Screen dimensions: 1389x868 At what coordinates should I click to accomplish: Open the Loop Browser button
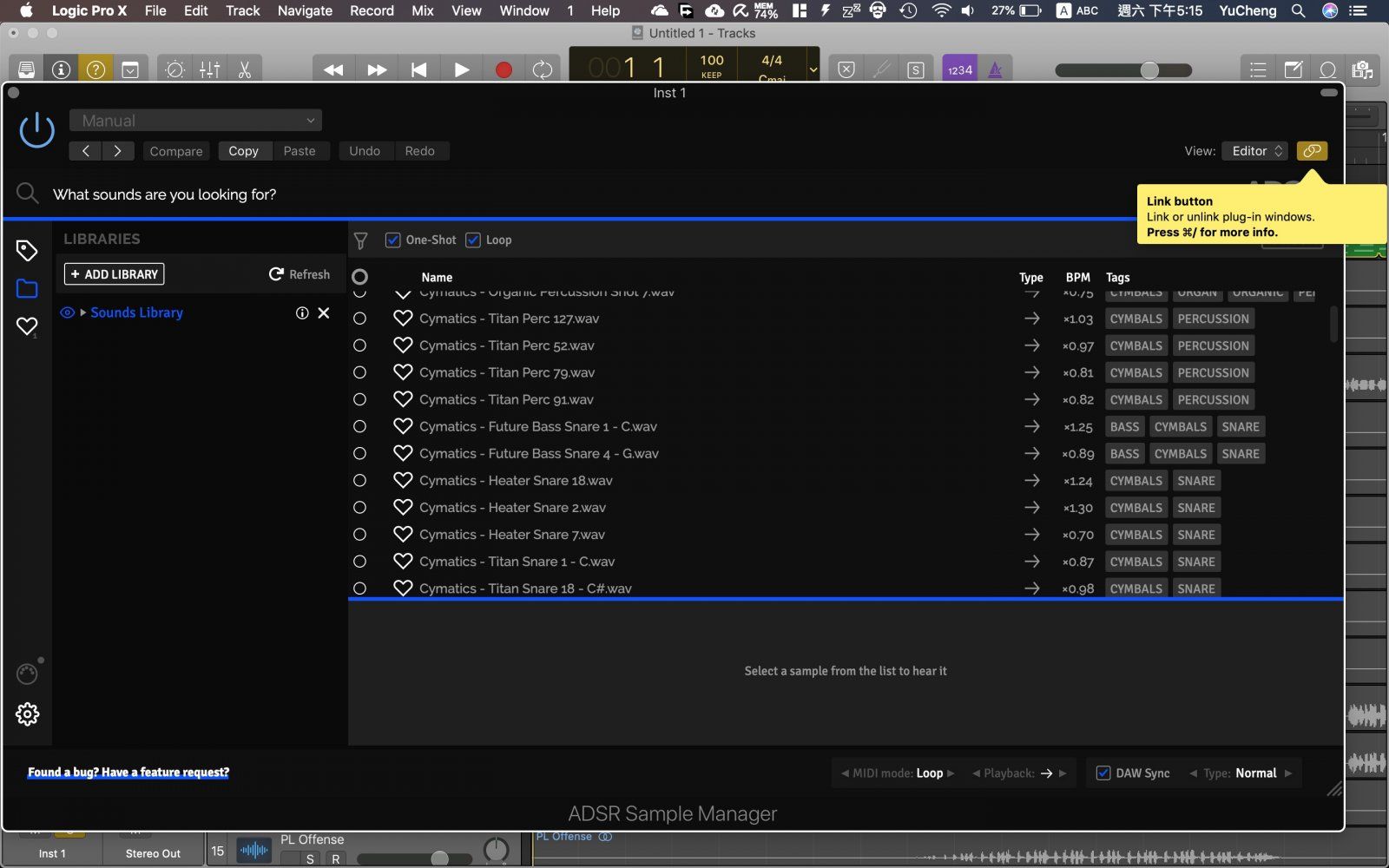(1327, 69)
